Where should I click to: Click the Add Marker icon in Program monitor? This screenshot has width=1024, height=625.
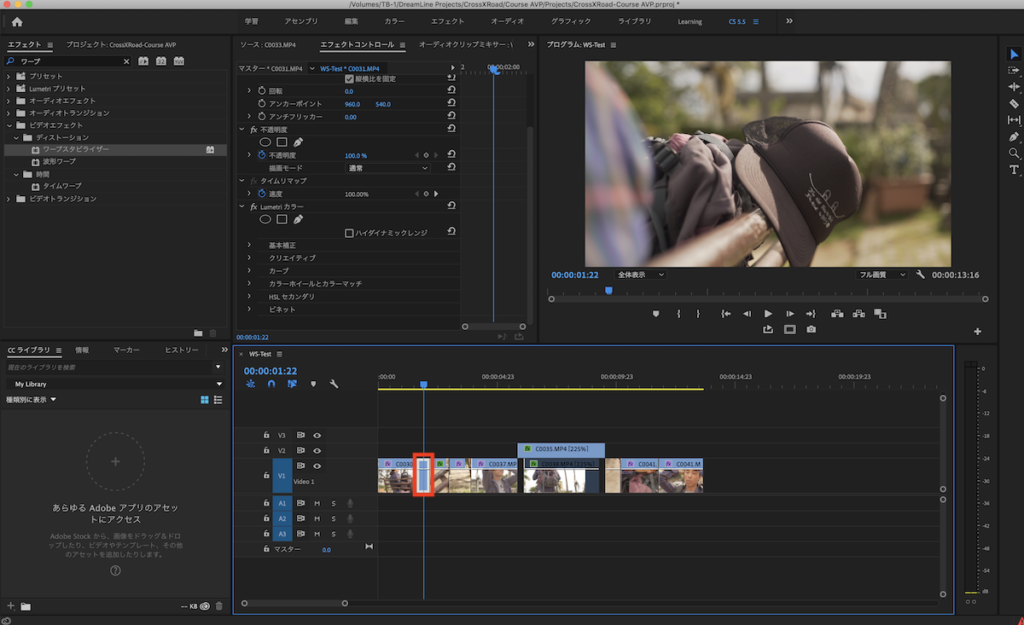(655, 313)
